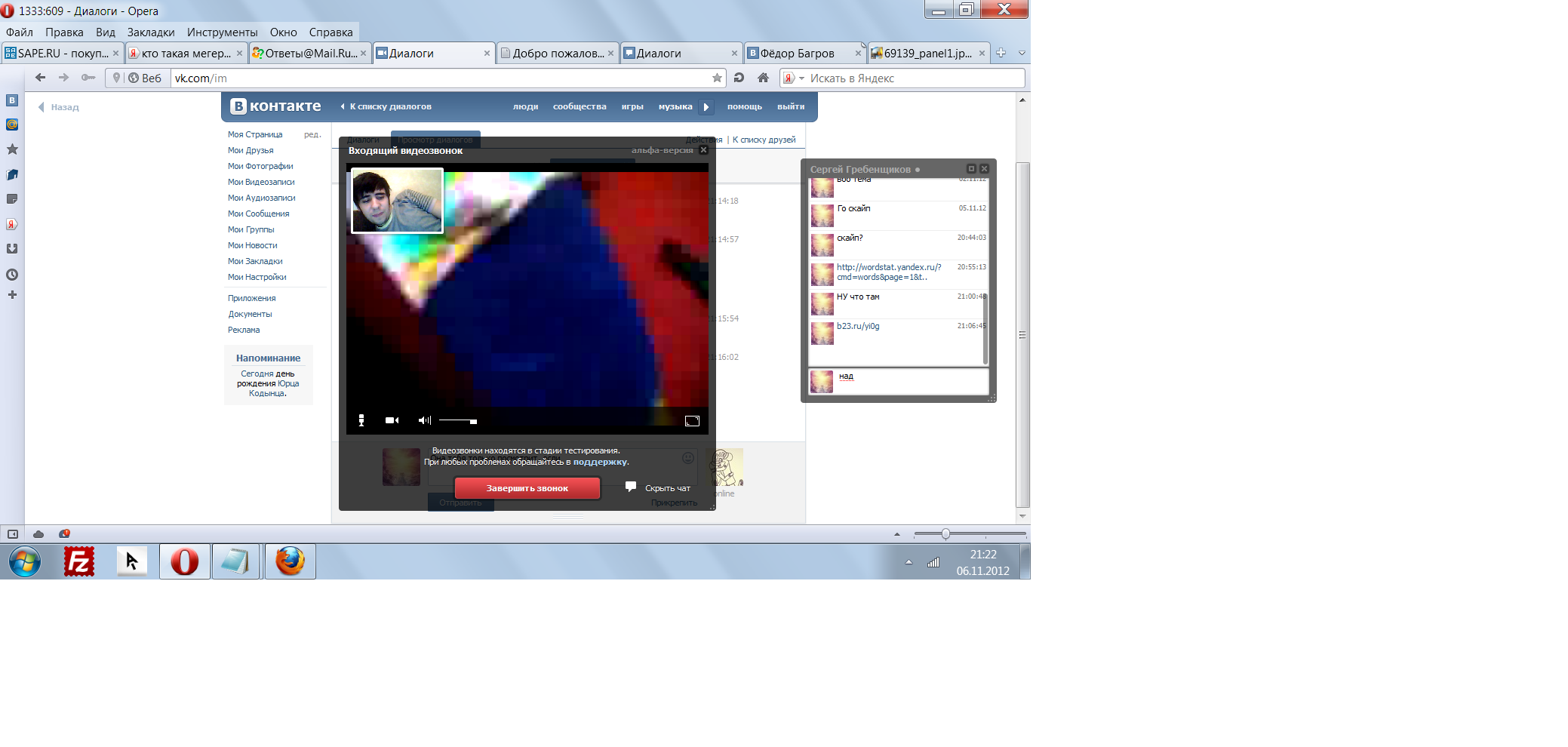Click К списку друзей link
Image resolution: width=1568 pixels, height=747 pixels.
point(764,140)
